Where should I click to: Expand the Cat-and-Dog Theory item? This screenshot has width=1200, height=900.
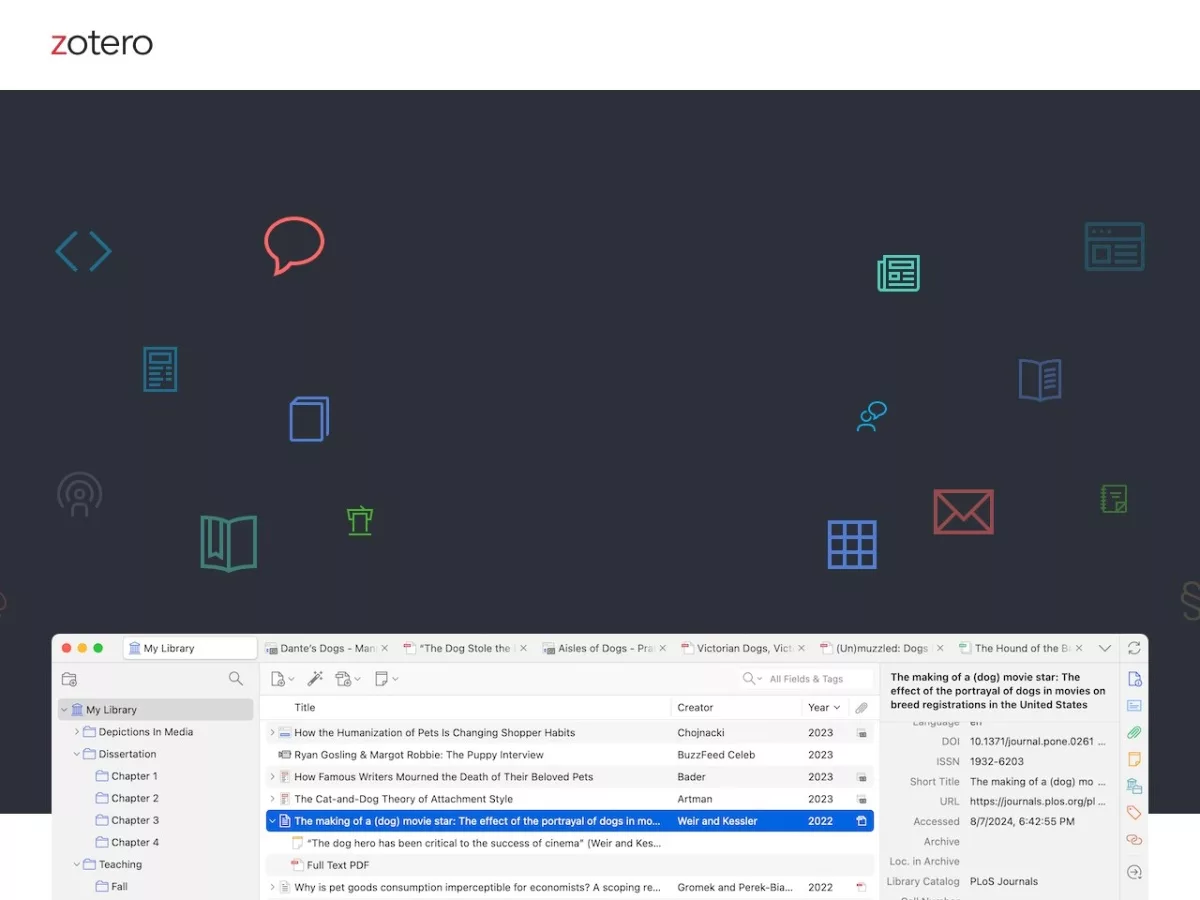coord(272,799)
